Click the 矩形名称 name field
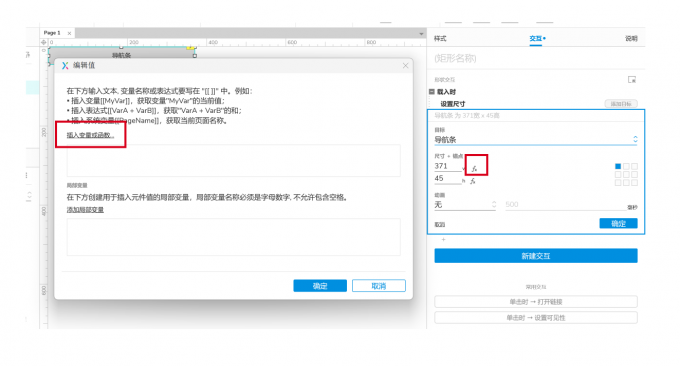This screenshot has width=680, height=366. pos(536,59)
